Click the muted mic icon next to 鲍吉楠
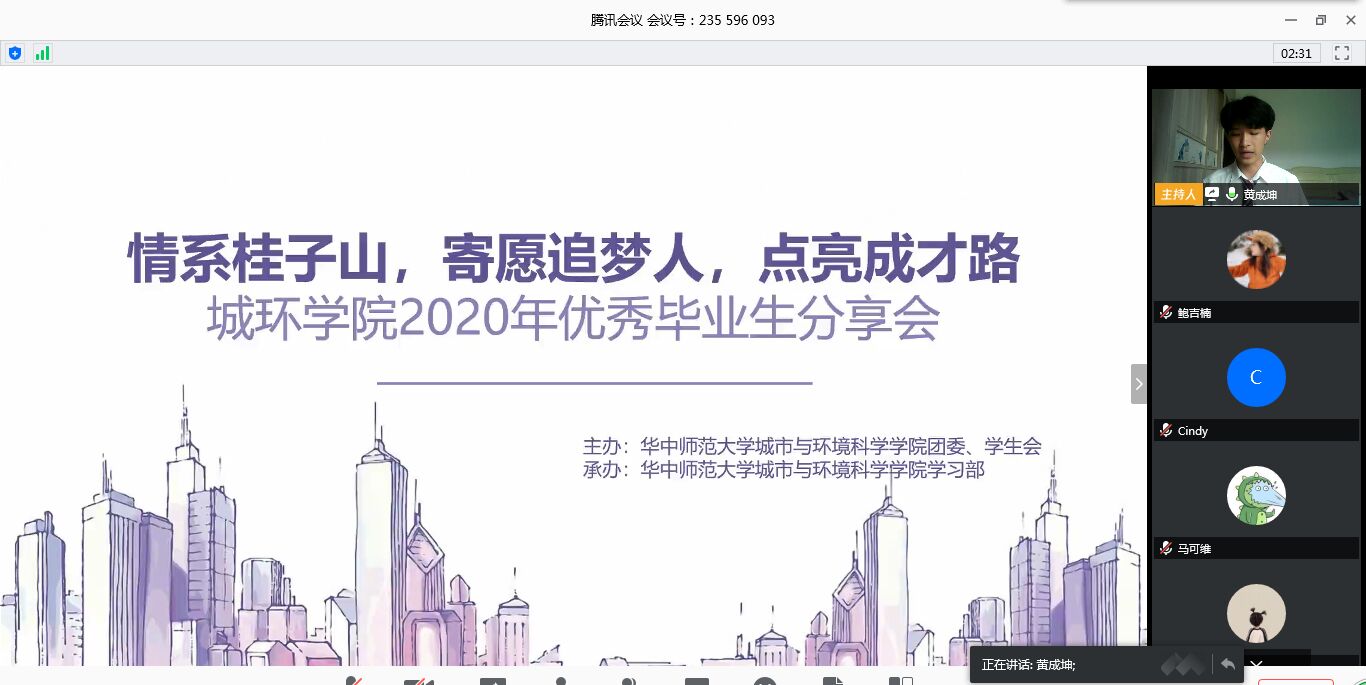The image size is (1366, 685). 1165,313
